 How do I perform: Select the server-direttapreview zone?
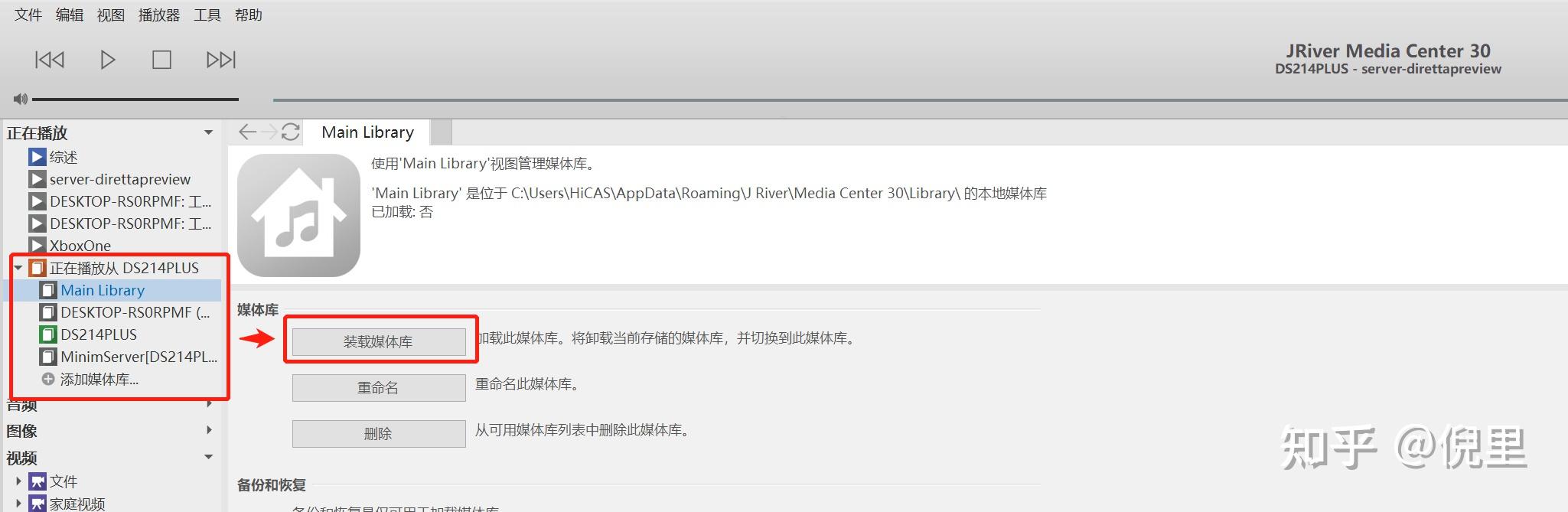pos(120,179)
